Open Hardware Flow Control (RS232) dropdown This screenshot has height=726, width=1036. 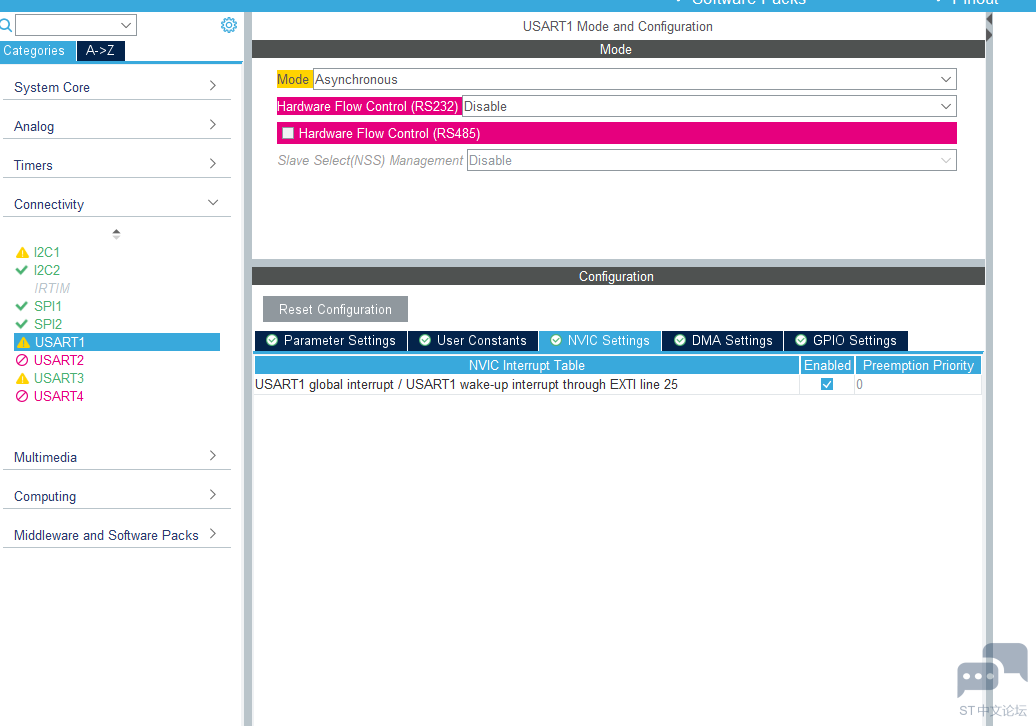click(x=709, y=106)
